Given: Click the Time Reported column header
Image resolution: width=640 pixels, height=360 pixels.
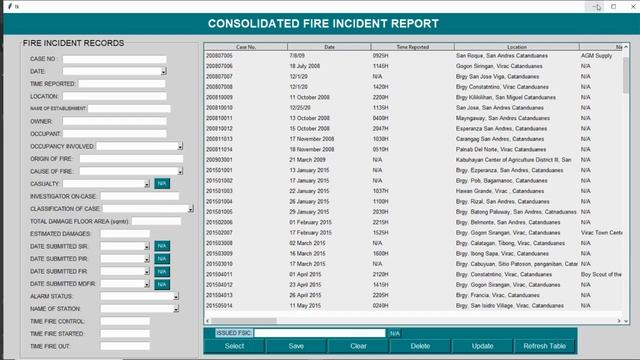Looking at the screenshot, I should pos(413,47).
